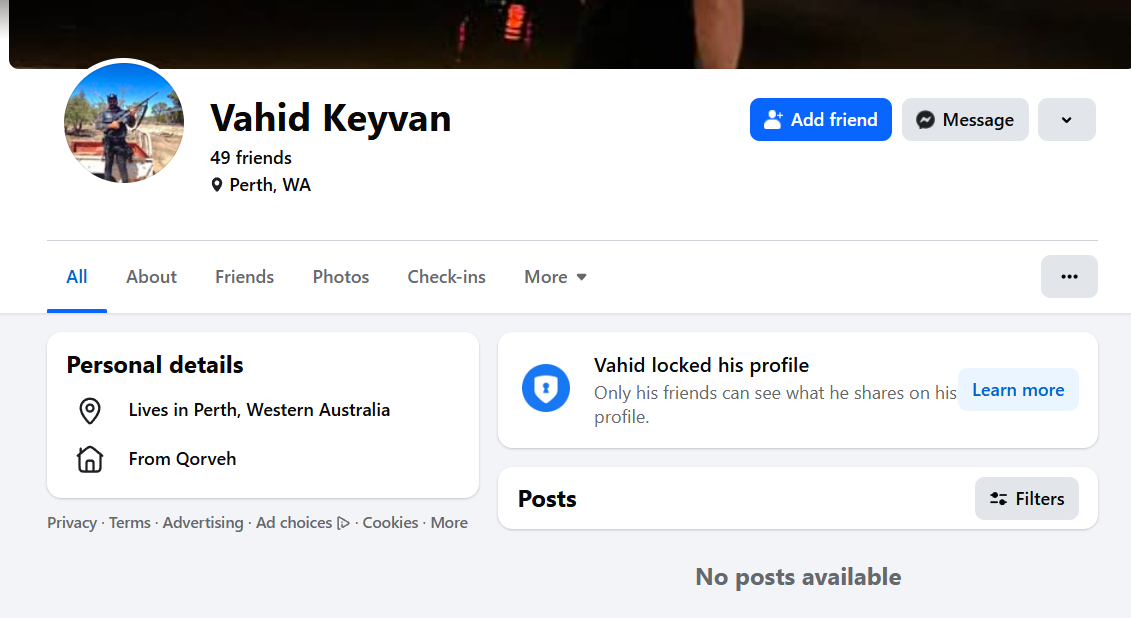View the Photos tab
Image resolution: width=1131 pixels, height=618 pixels.
(x=341, y=277)
